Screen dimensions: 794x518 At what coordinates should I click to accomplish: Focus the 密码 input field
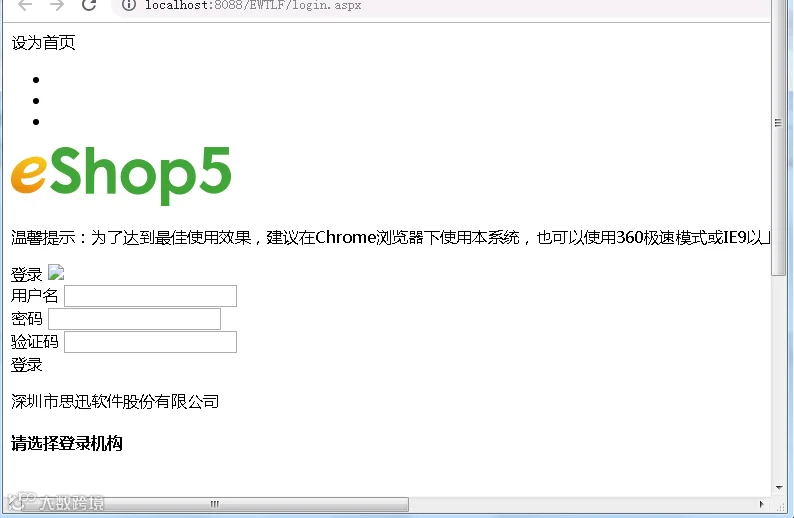tap(134, 319)
